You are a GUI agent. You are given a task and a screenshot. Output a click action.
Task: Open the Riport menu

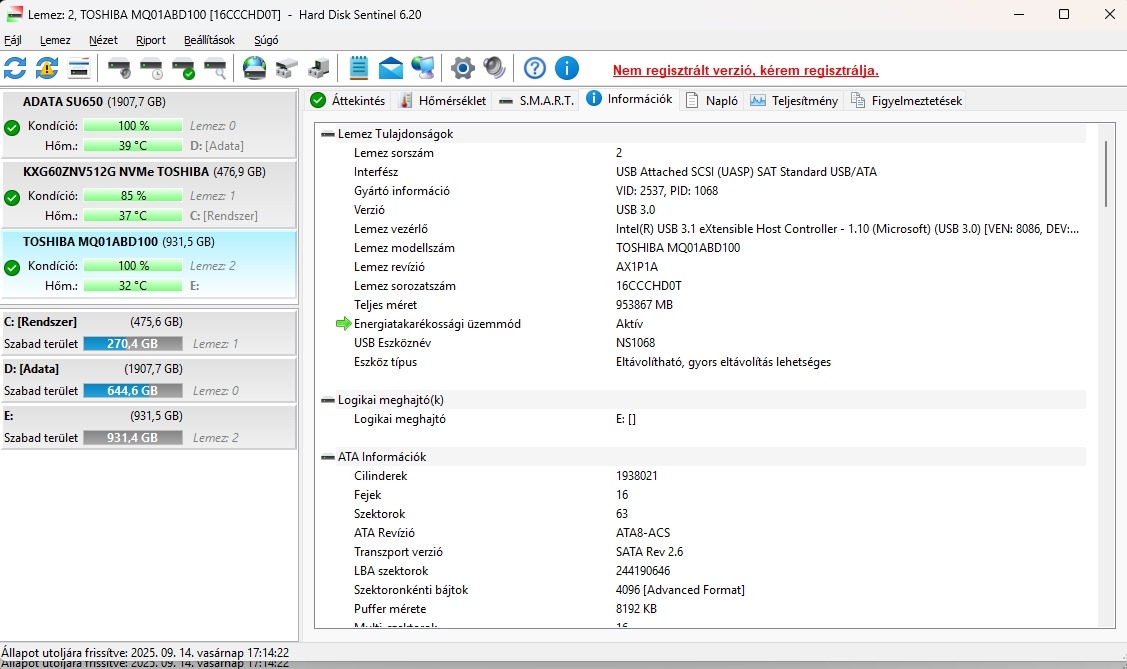click(151, 40)
